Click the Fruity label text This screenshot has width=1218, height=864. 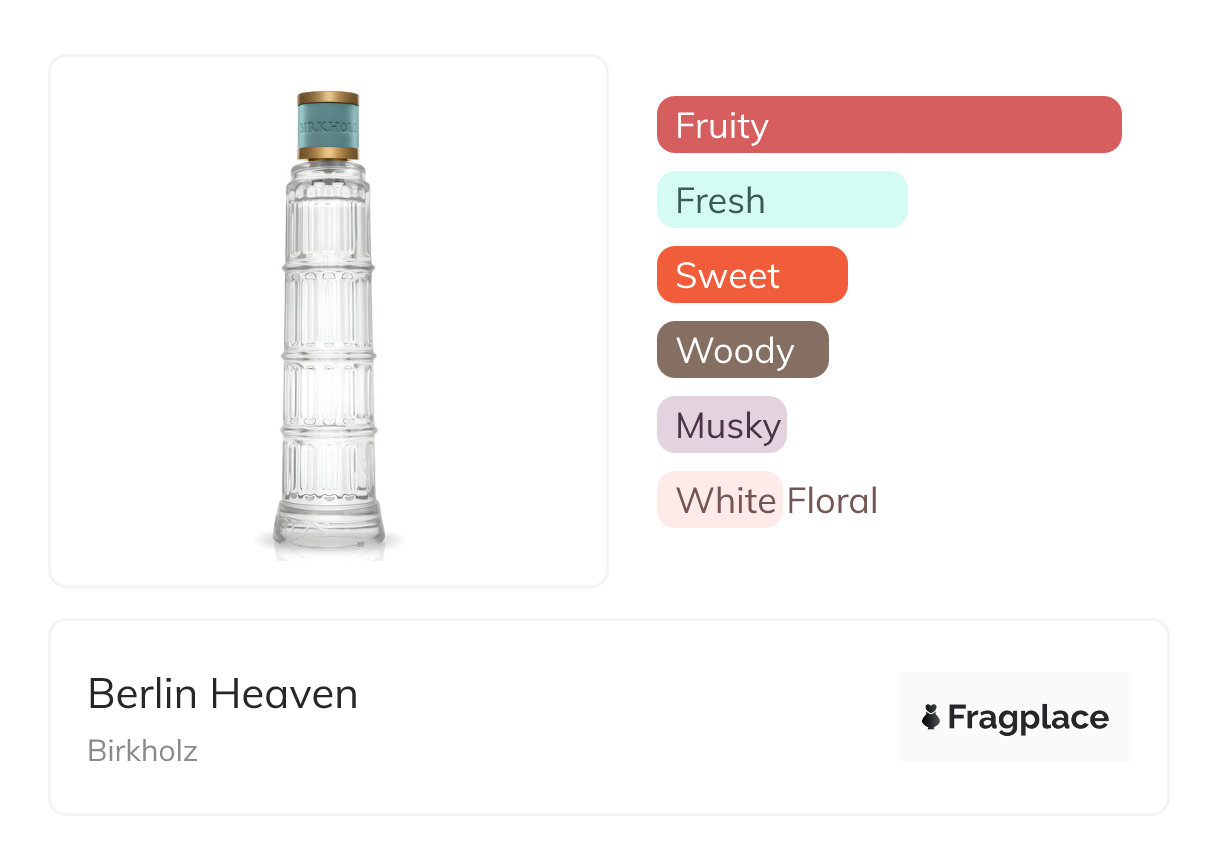[722, 126]
